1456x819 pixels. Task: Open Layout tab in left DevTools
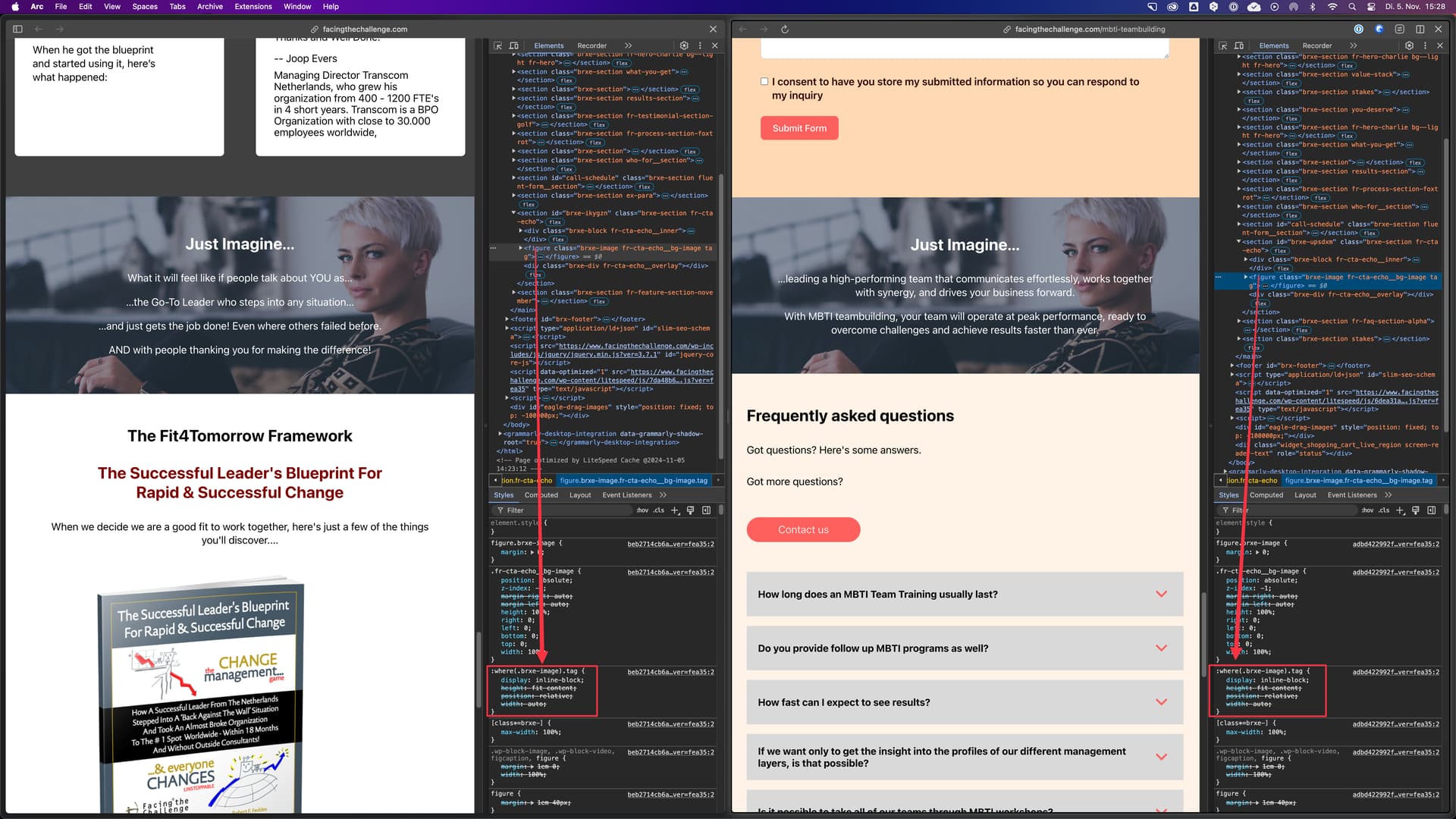[580, 495]
